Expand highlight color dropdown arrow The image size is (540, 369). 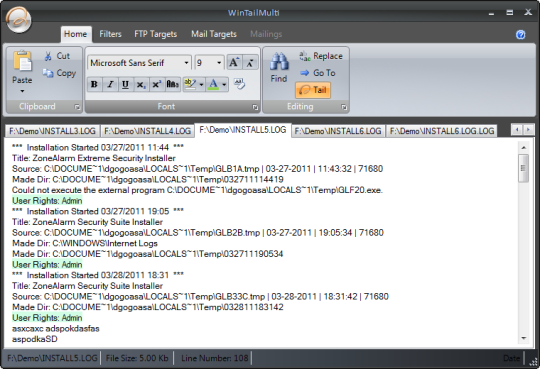click(x=201, y=84)
